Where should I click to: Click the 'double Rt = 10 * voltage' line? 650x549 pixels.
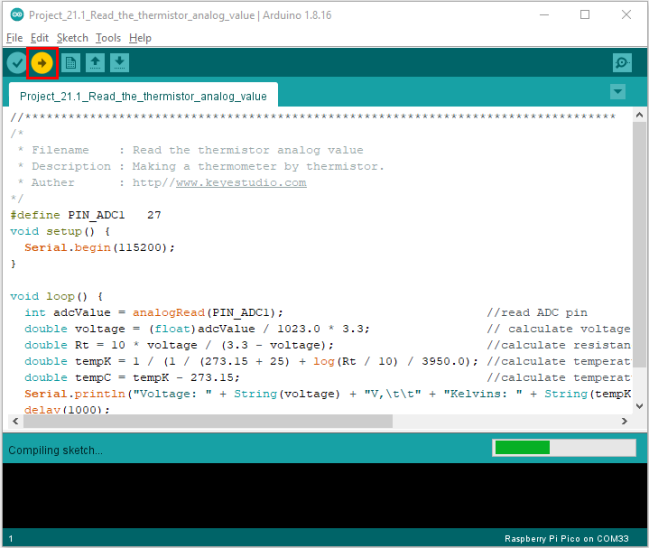179,345
